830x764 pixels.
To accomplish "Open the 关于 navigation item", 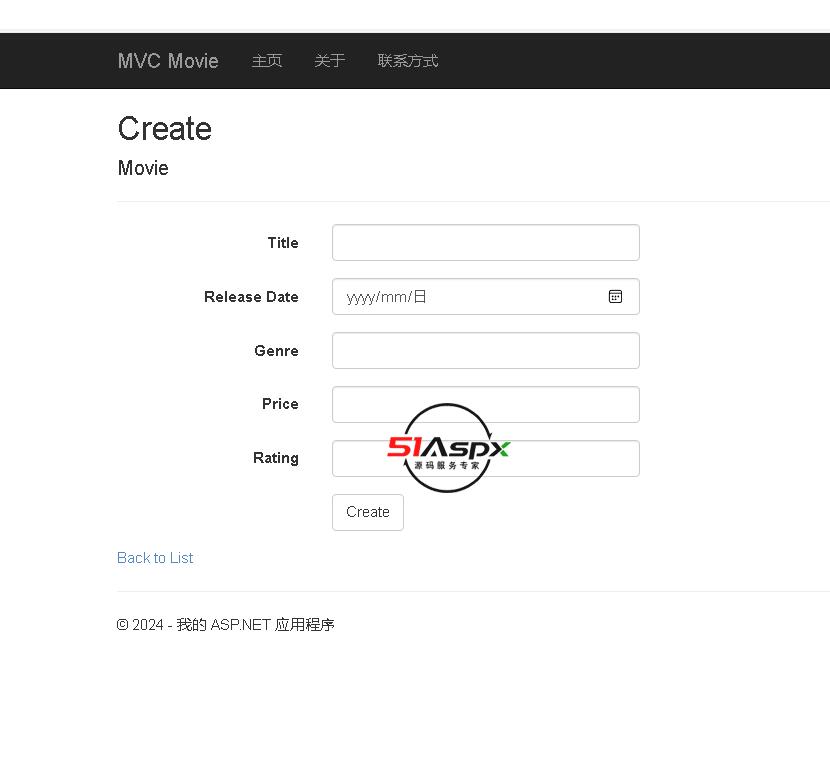I will click(x=330, y=61).
